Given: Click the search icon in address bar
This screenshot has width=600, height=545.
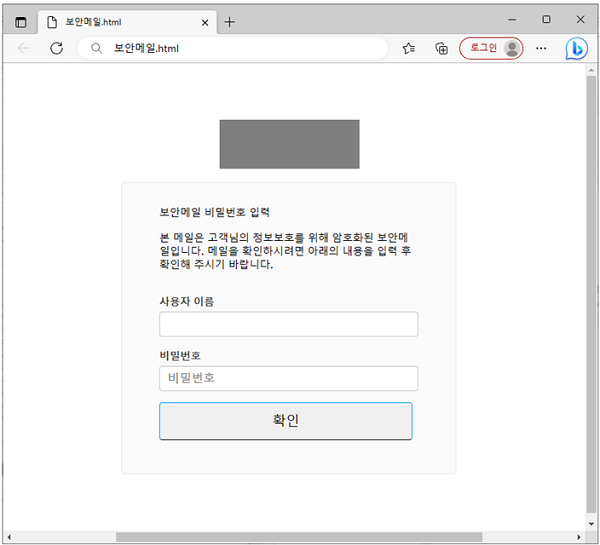Looking at the screenshot, I should (96, 48).
